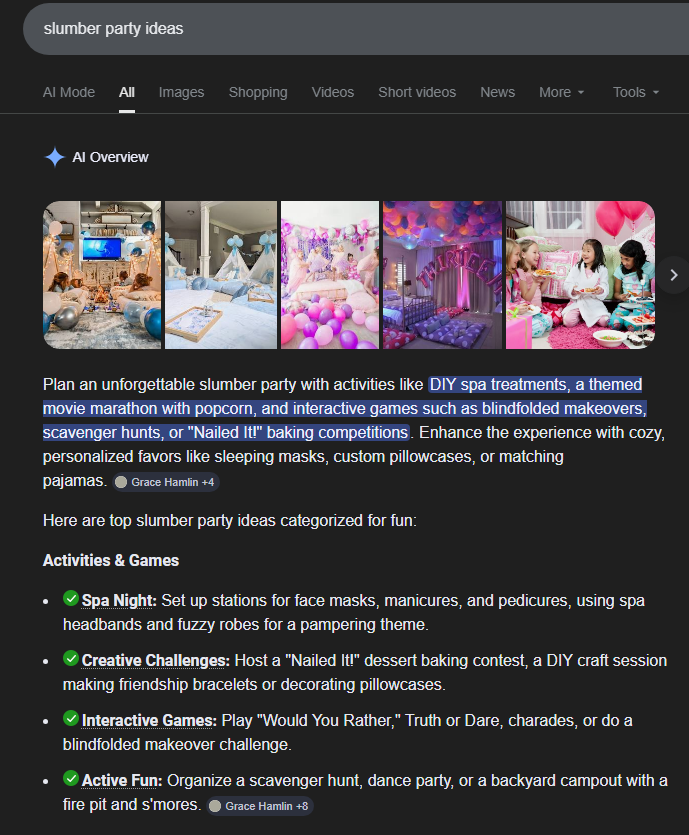689x835 pixels.
Task: Click the green checkmark beside Interactive Games
Action: 71,718
